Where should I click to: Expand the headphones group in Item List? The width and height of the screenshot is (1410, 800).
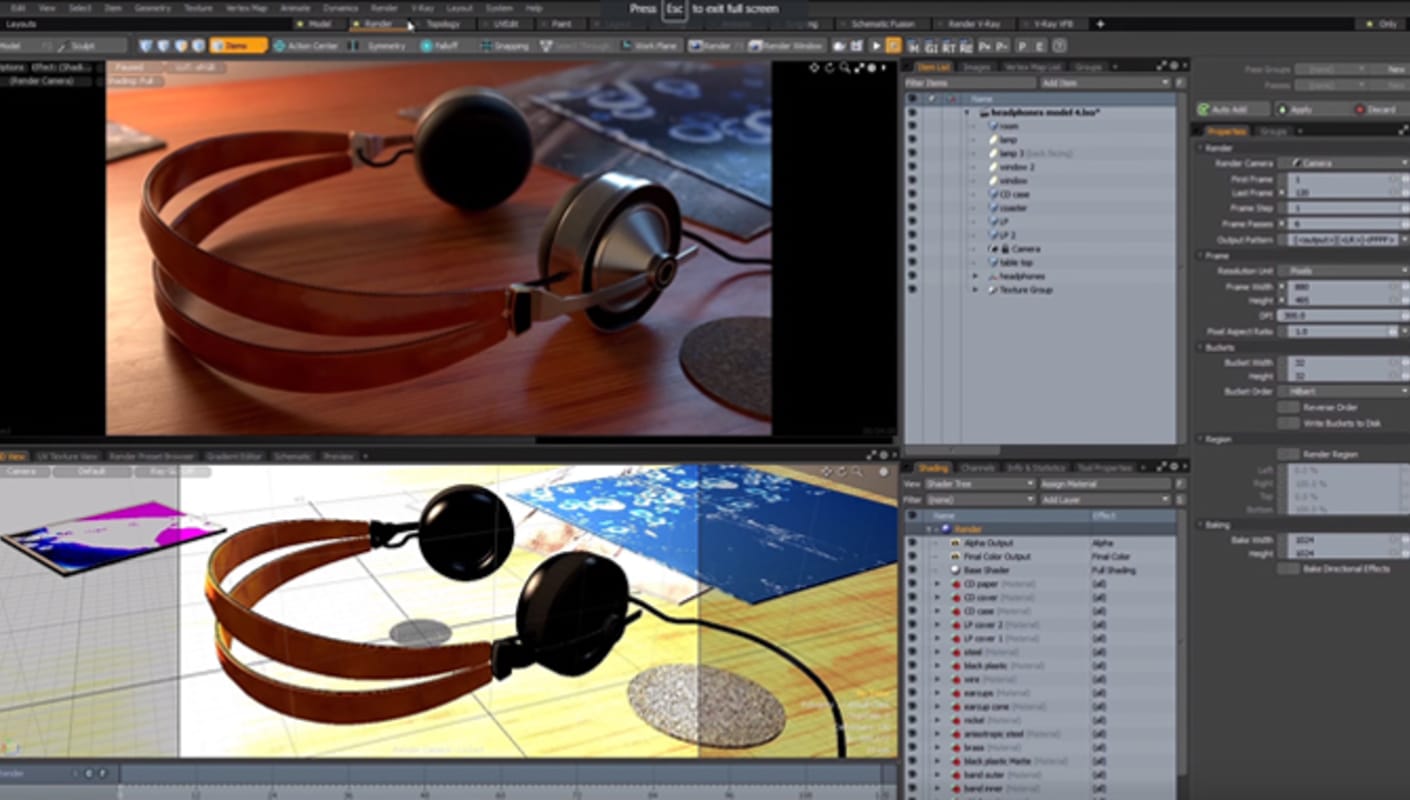point(975,276)
